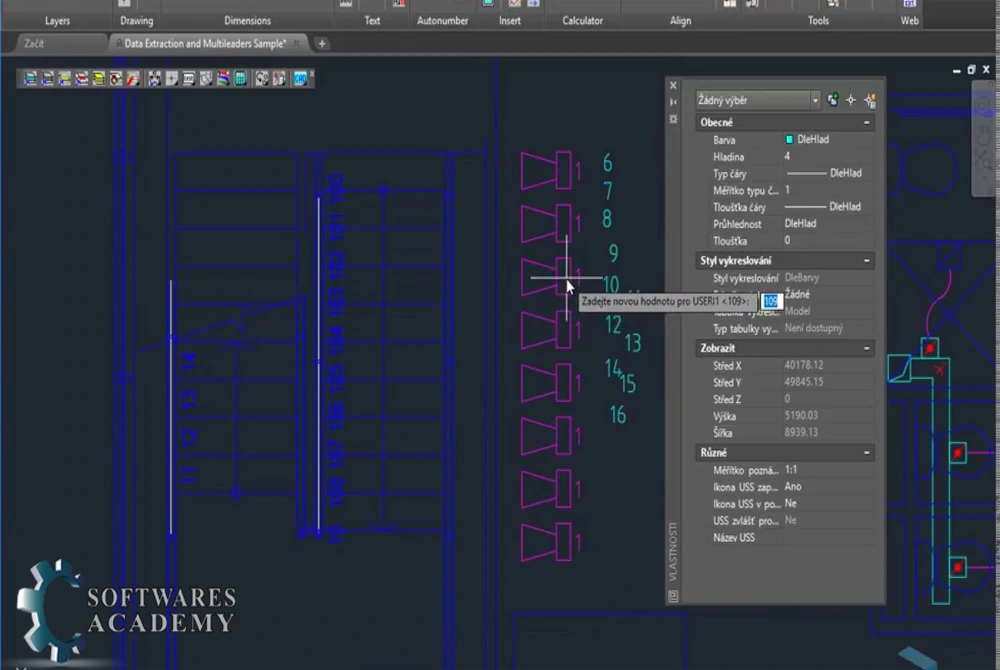Image resolution: width=1000 pixels, height=670 pixels.
Task: Click the Styl vykreslování DleBarvy value
Action: pos(802,278)
